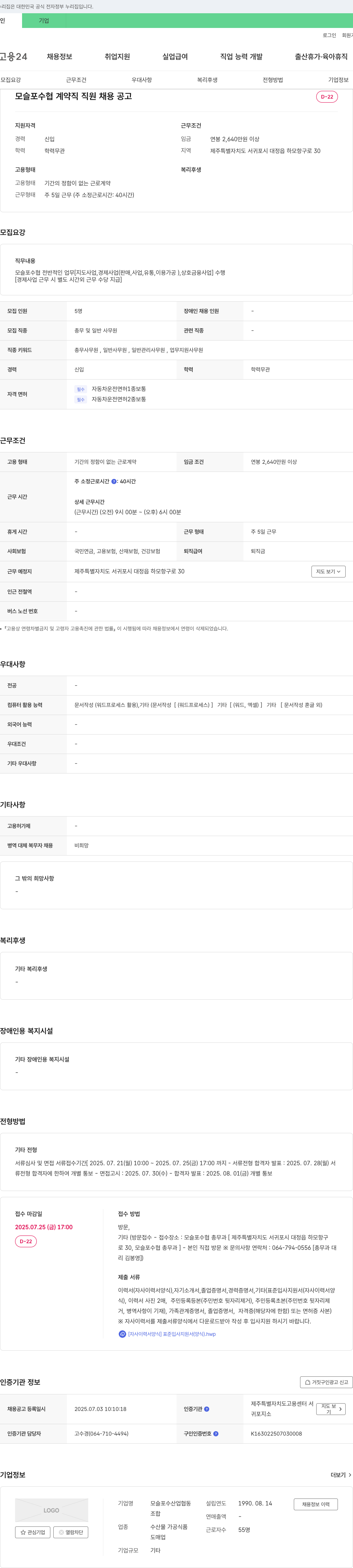Viewport: 353px width, 1568px height.
Task: Click the D-22 badge by job title
Action: tap(327, 97)
